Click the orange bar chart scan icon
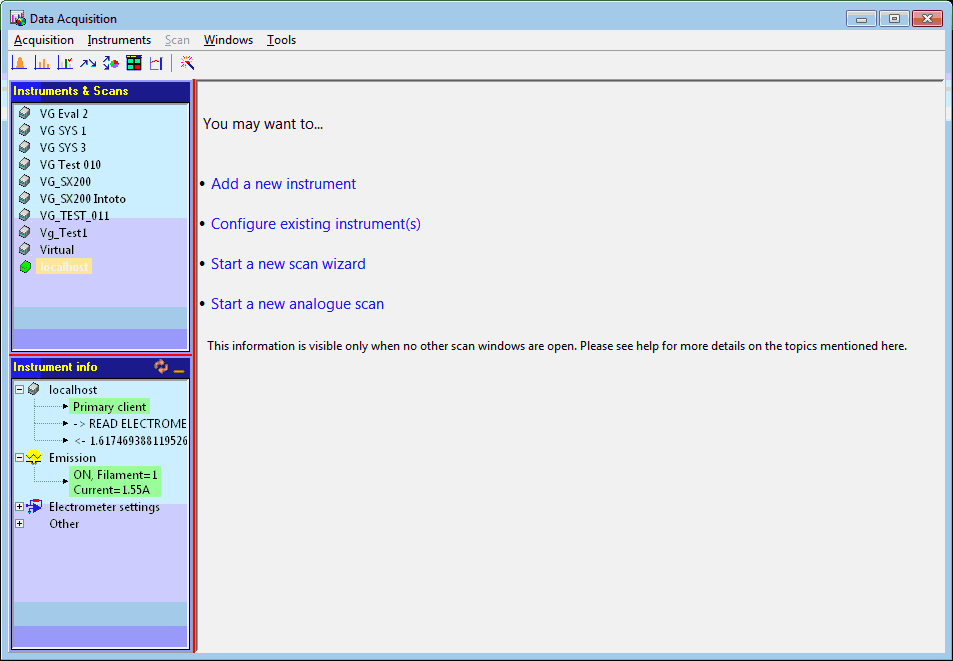The width and height of the screenshot is (953, 661). click(41, 63)
